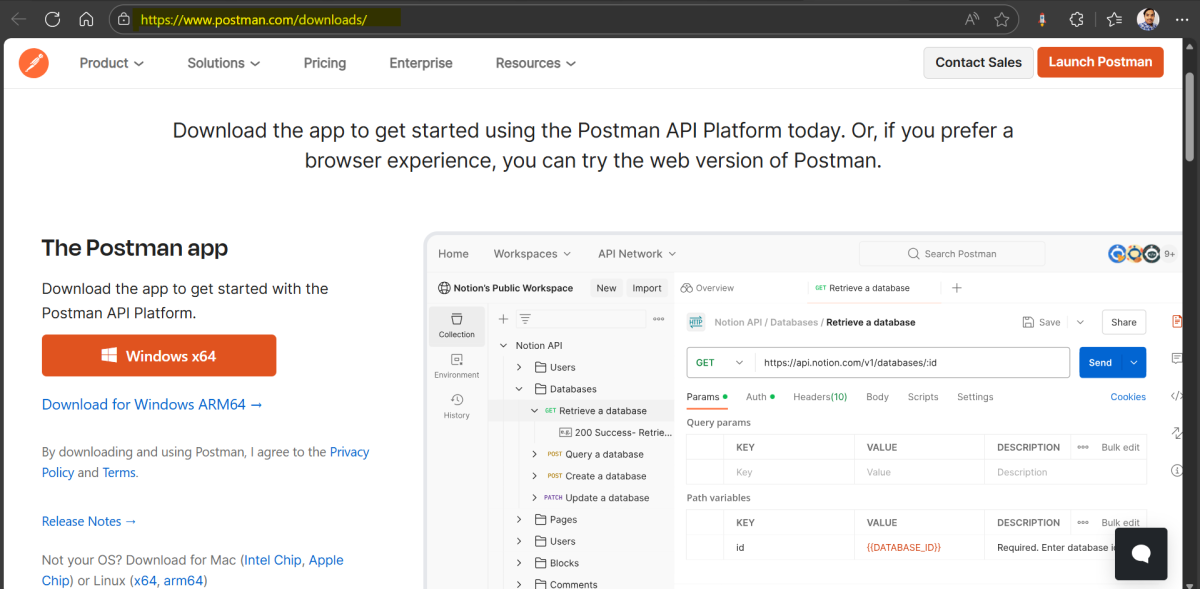Add this page to favorites with star icon
The width and height of the screenshot is (1200, 589).
1001,19
